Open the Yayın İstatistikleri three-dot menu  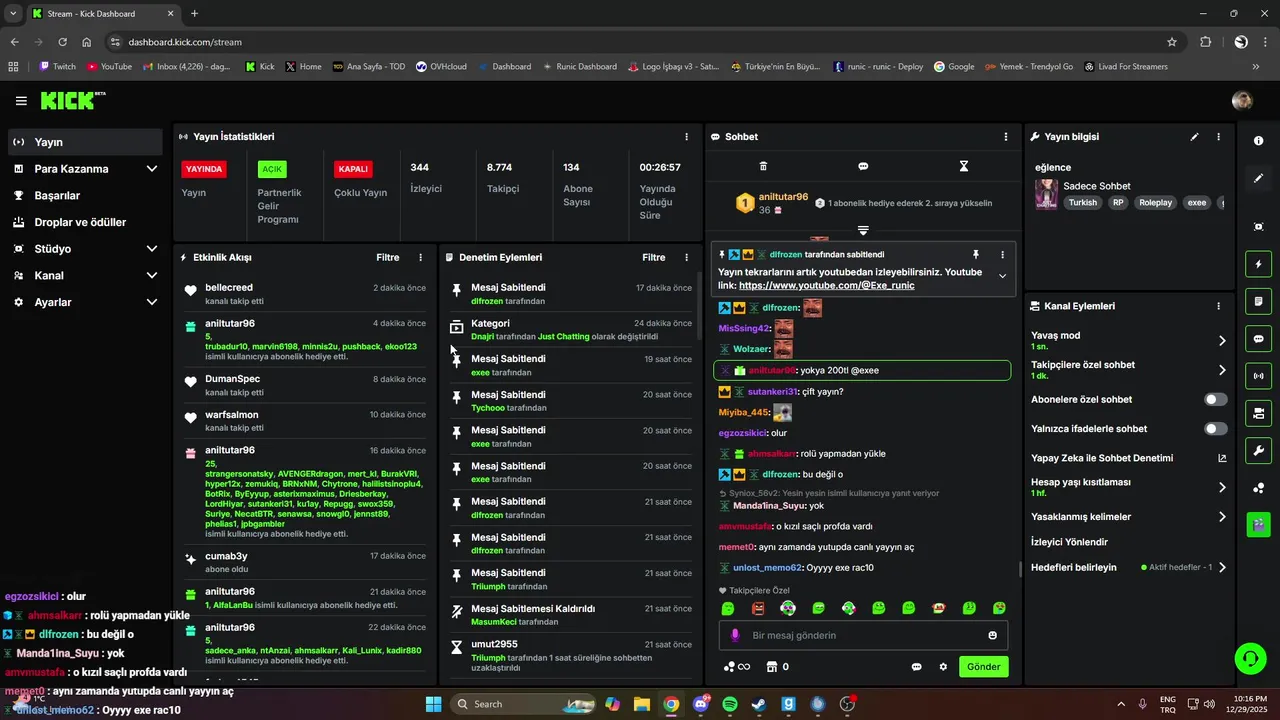(x=686, y=137)
